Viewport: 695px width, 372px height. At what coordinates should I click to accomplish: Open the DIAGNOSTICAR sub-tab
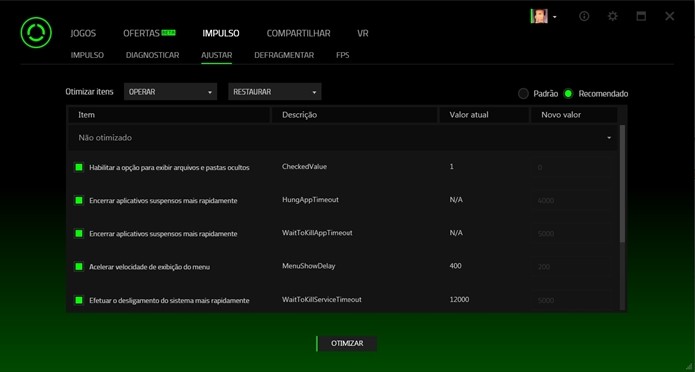[x=152, y=55]
